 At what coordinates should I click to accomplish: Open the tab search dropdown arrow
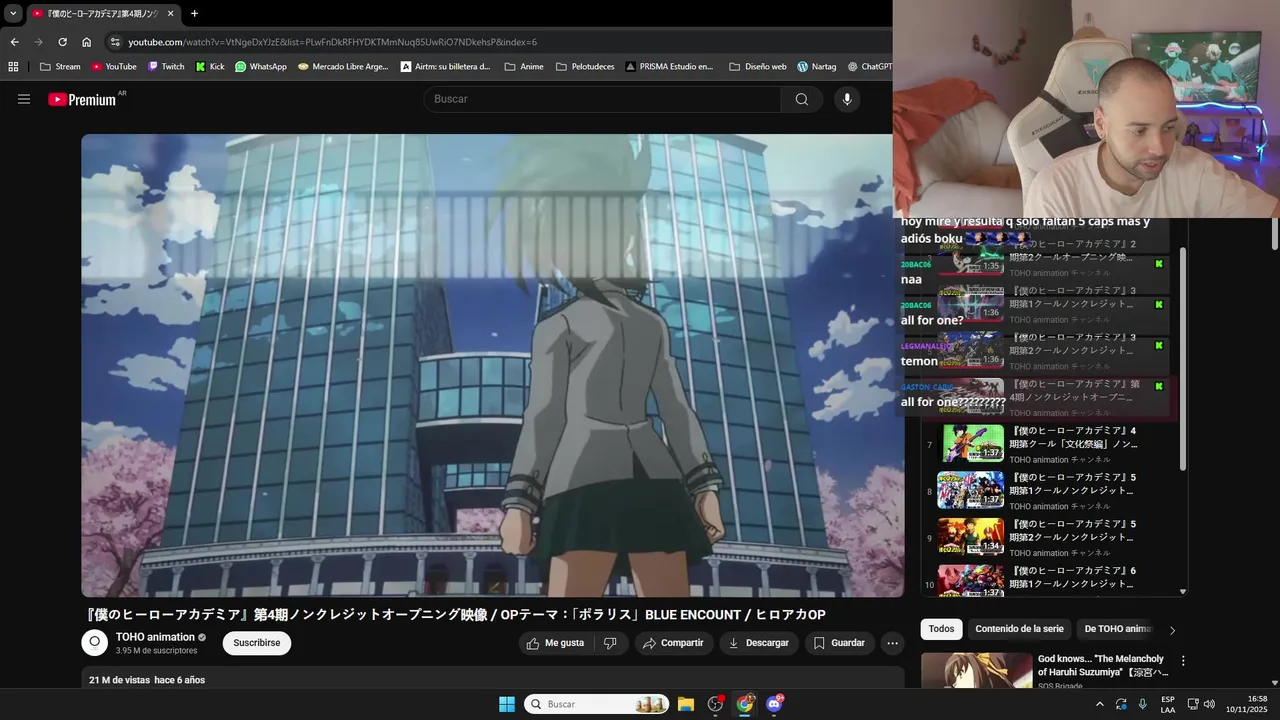(13, 14)
